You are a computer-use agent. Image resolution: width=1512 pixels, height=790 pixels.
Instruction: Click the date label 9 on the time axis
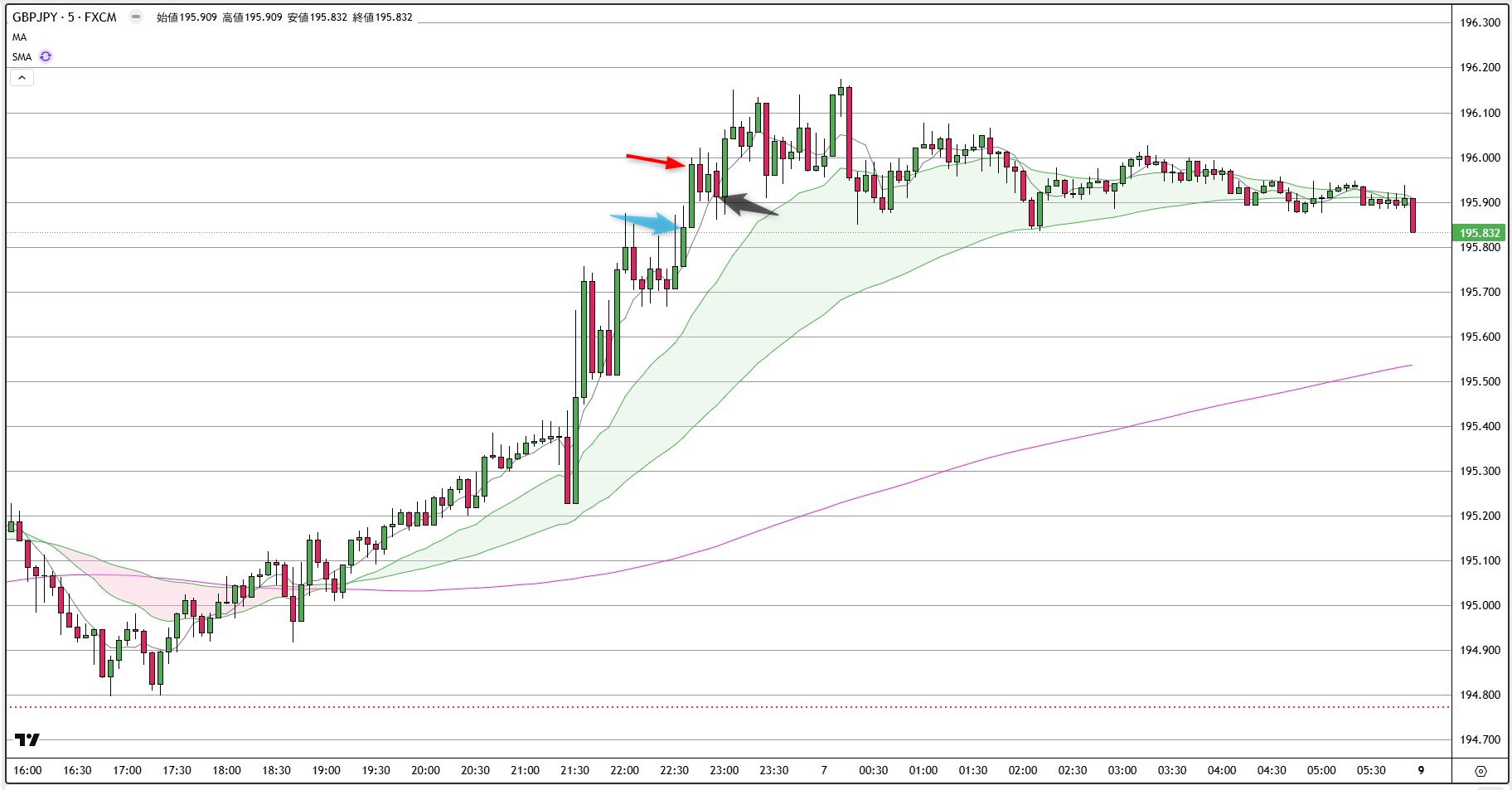point(1421,770)
